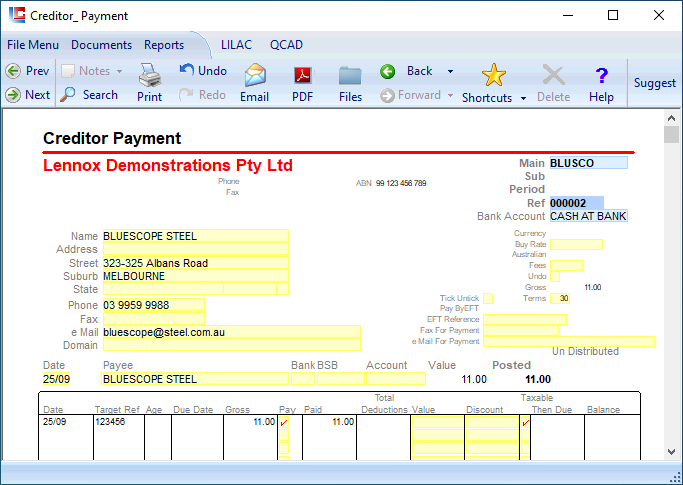
Task: Toggle the Undo checkbox under Fees
Action: click(555, 276)
